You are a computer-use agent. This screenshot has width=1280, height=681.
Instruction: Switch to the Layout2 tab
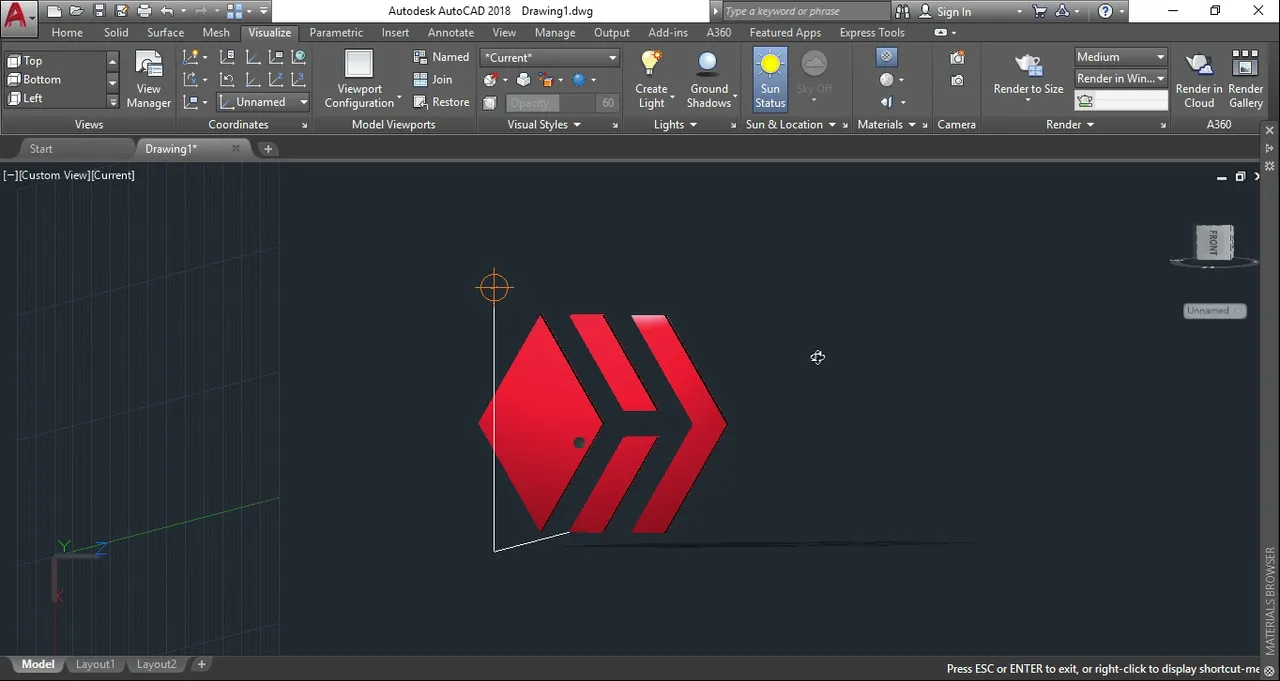[x=156, y=664]
